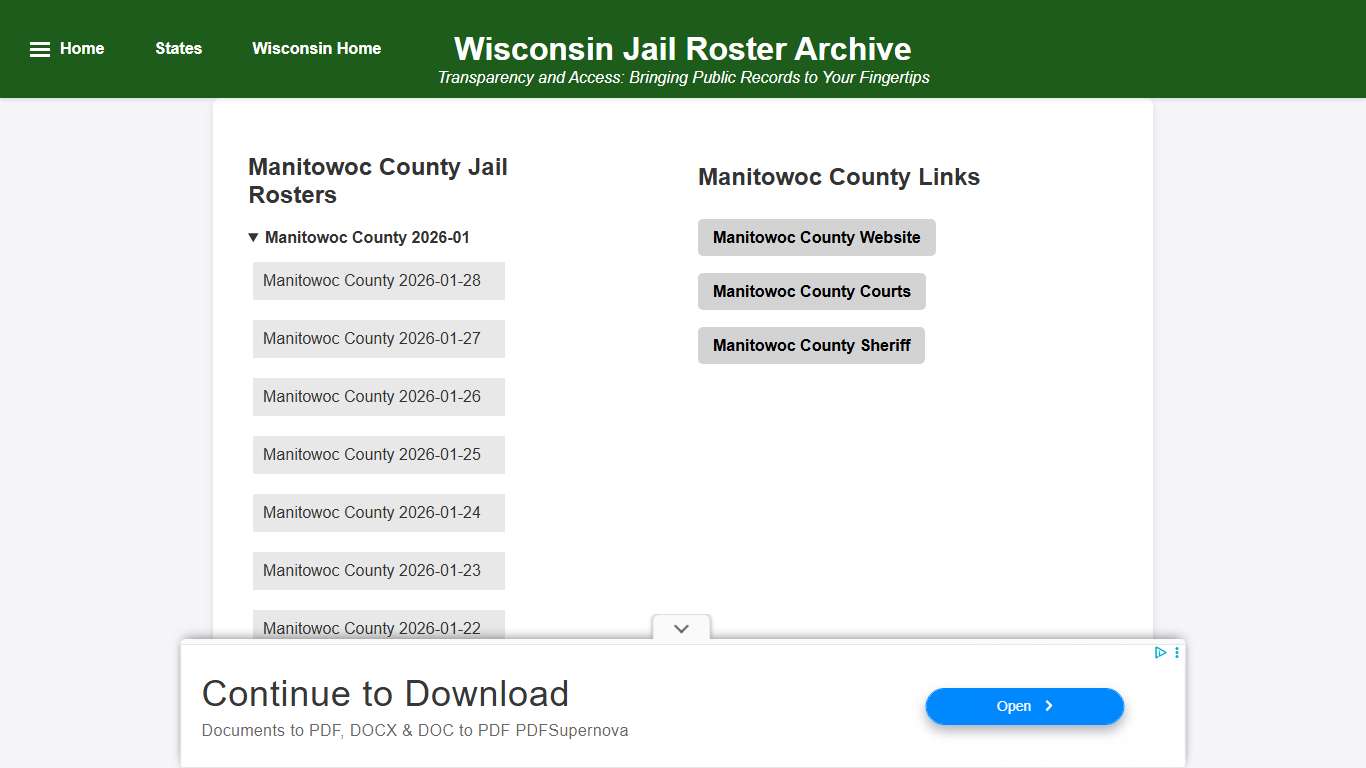
Task: Click the AdChoices icon on the ad banner
Action: [1159, 652]
